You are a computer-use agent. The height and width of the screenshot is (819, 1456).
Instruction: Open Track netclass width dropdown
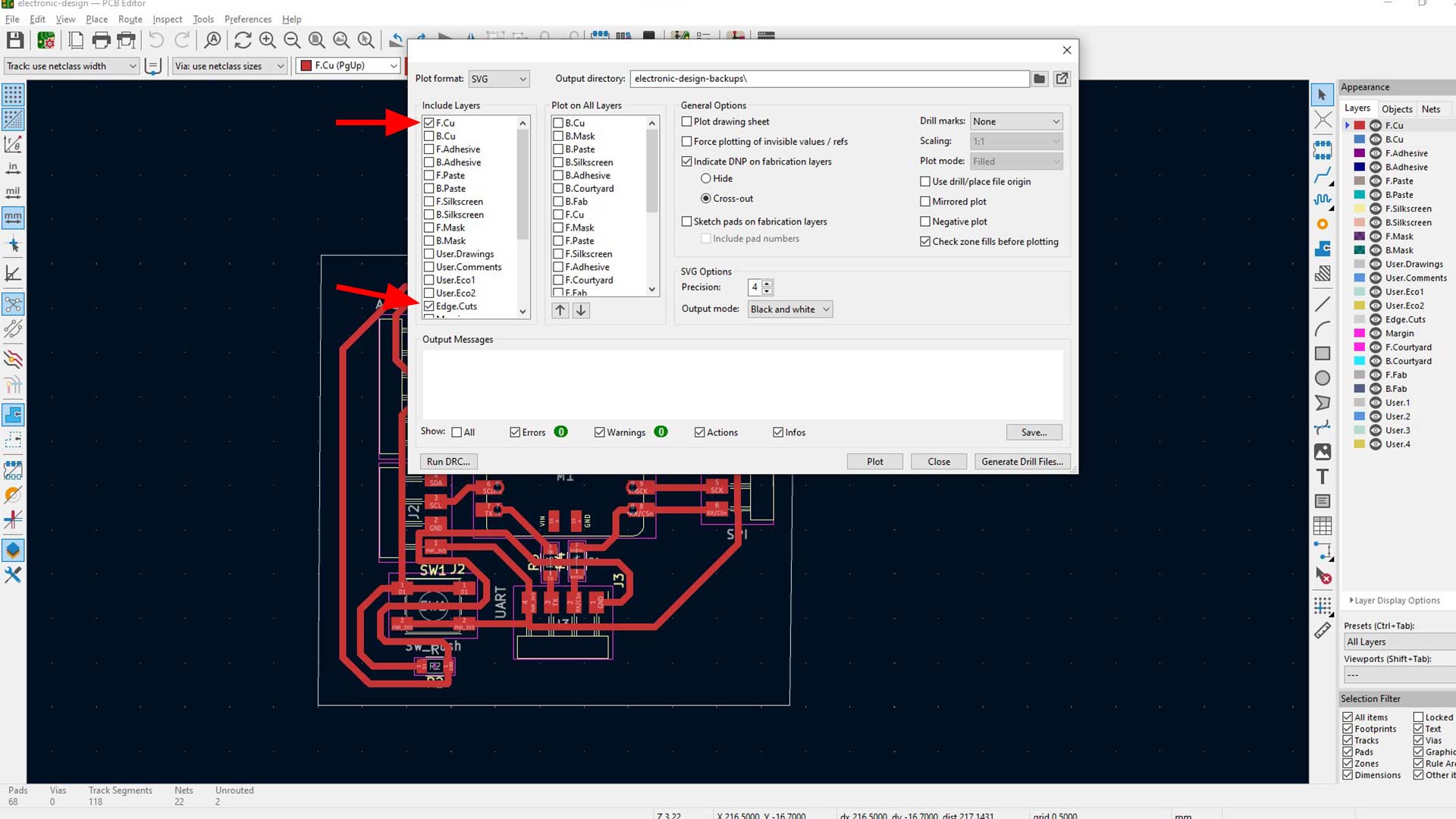(71, 66)
